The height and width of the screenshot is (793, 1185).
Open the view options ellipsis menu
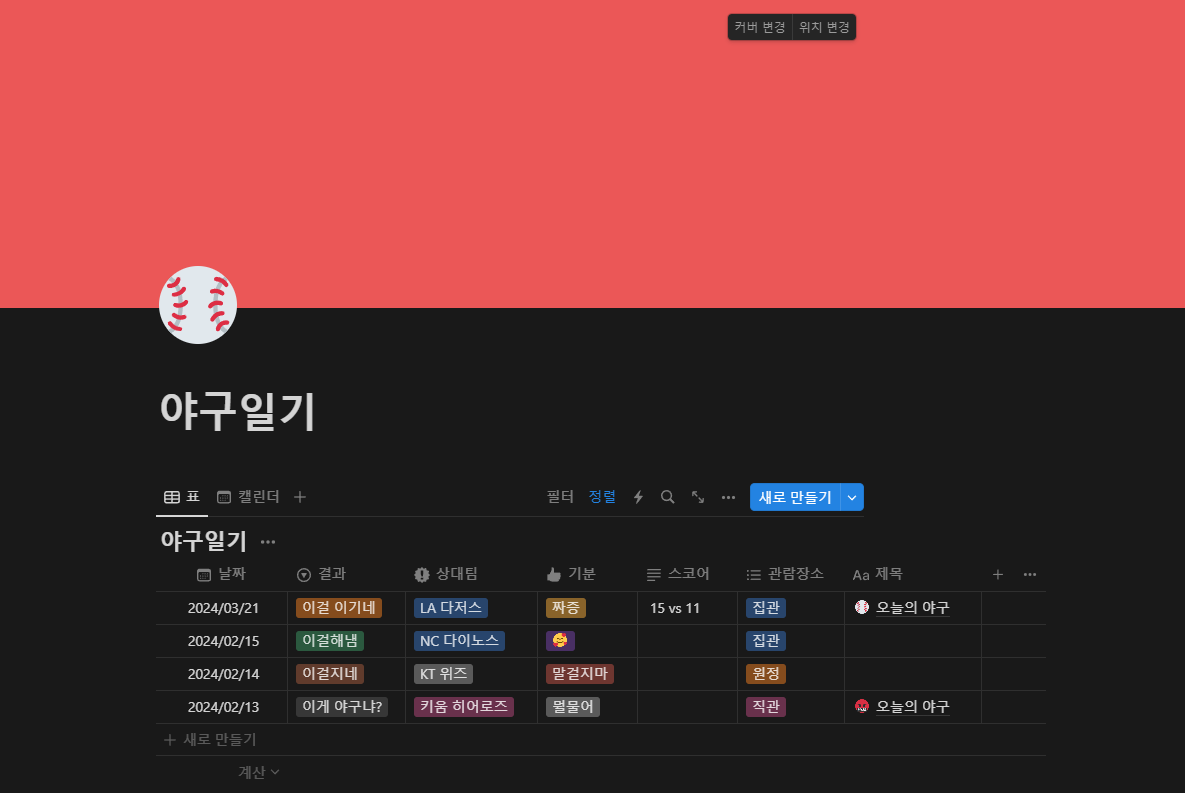click(728, 497)
